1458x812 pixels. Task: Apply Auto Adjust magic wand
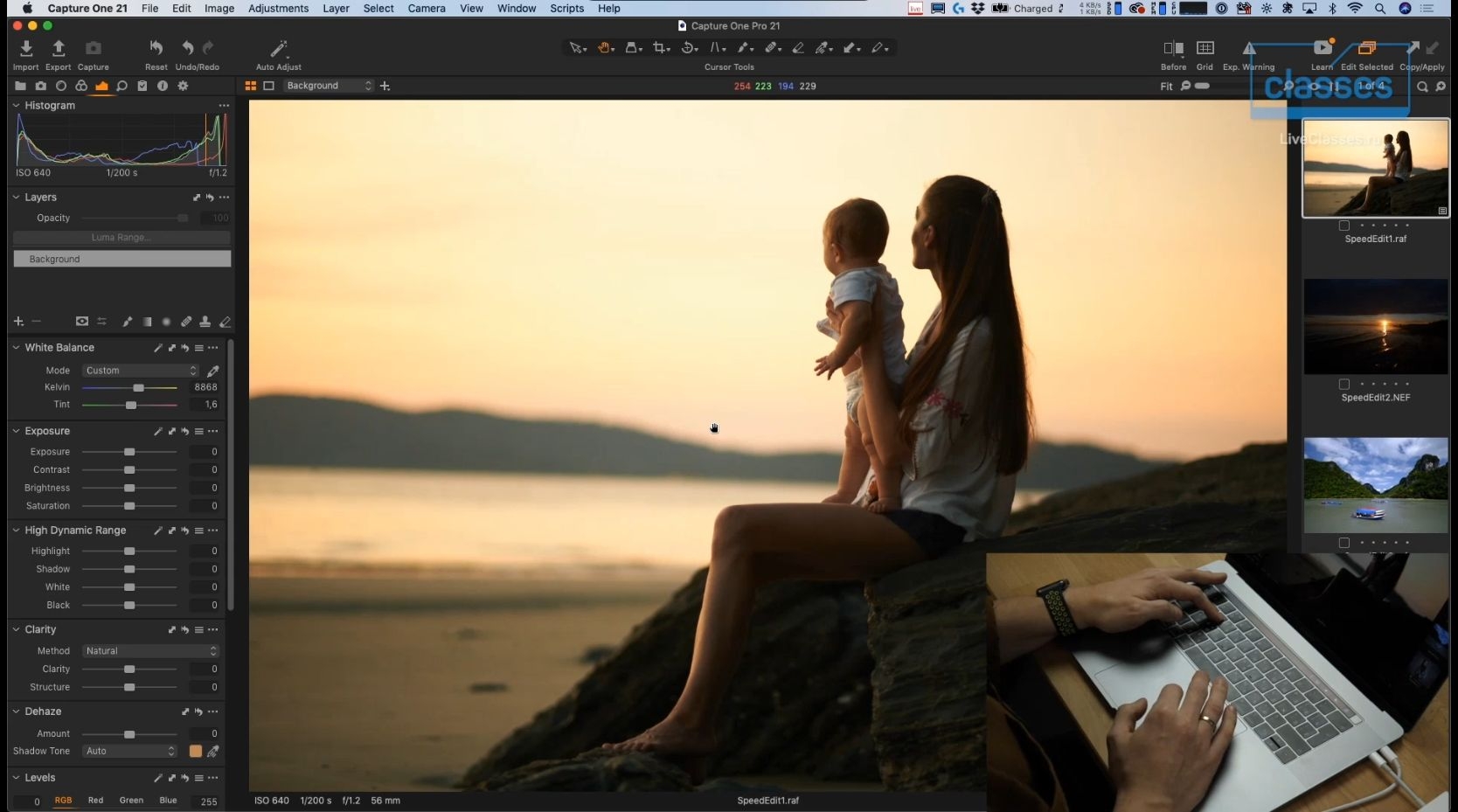click(x=279, y=48)
